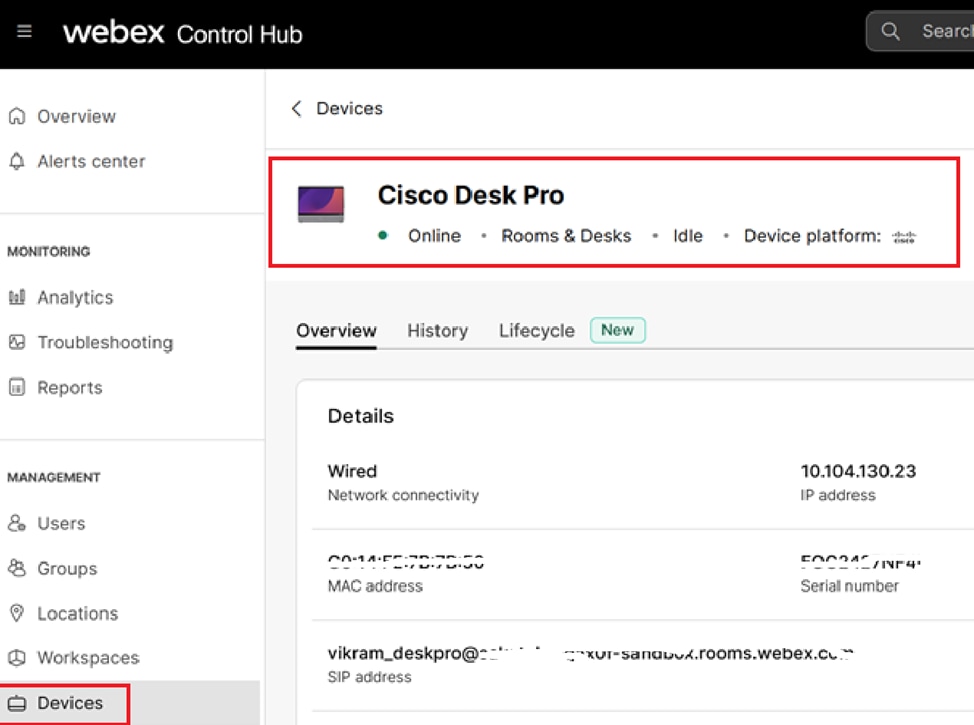The width and height of the screenshot is (974, 725).
Task: Switch to the Overview tab
Action: (336, 331)
